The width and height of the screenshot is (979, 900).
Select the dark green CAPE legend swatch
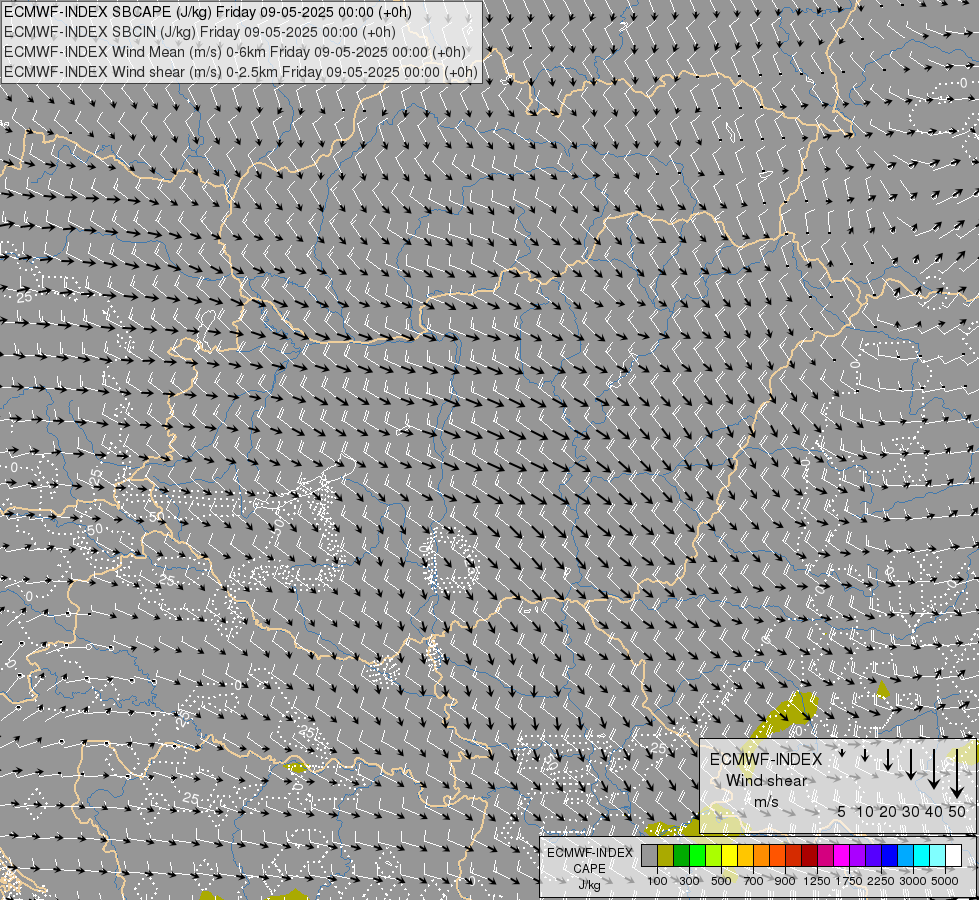(x=681, y=855)
